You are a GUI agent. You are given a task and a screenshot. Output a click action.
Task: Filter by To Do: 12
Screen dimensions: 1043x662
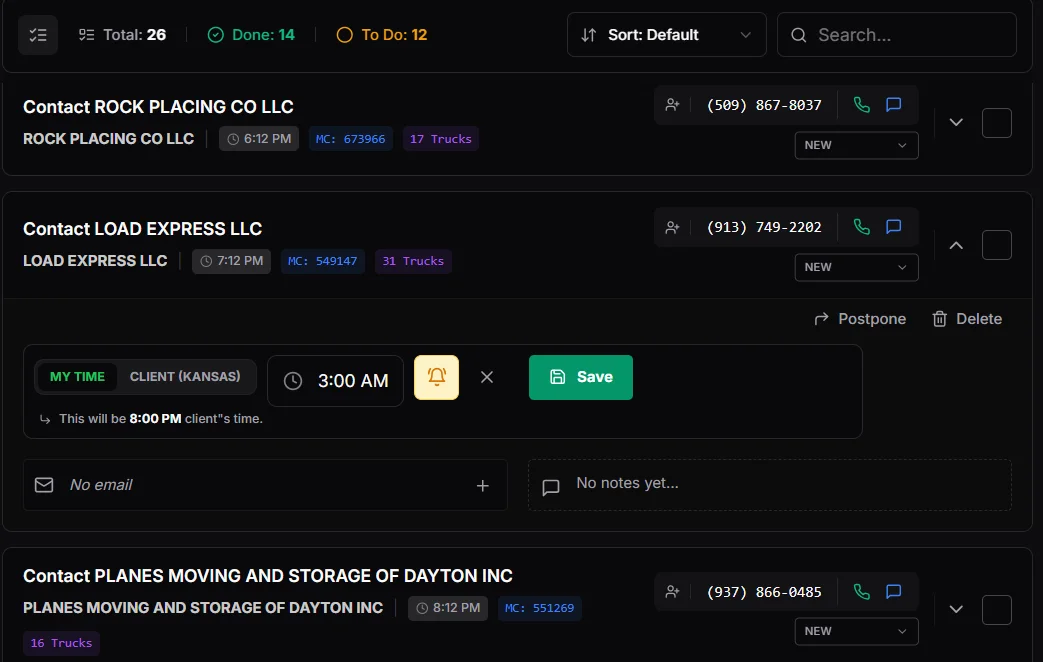(x=382, y=35)
